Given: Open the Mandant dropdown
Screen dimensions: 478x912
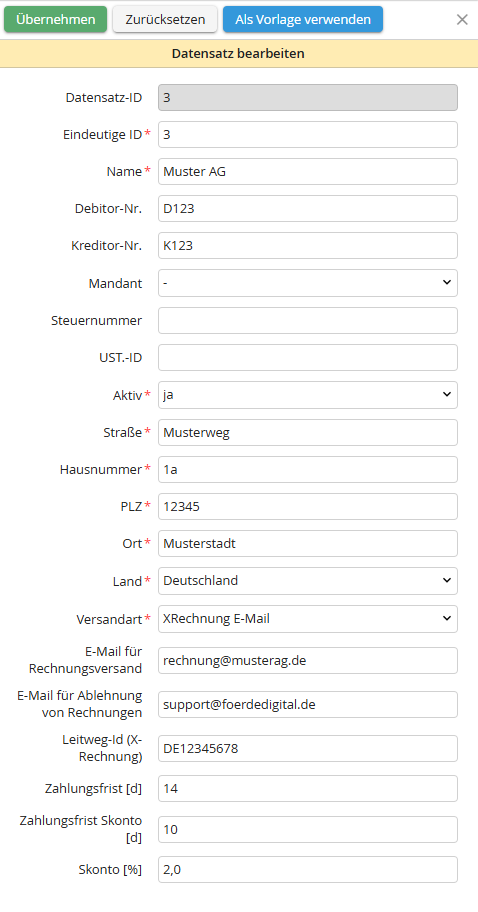Looking at the screenshot, I should click(308, 283).
